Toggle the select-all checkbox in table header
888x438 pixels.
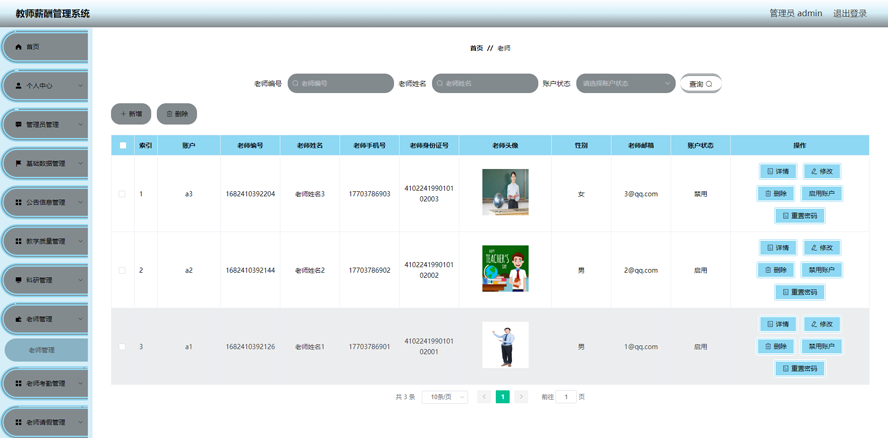point(123,146)
